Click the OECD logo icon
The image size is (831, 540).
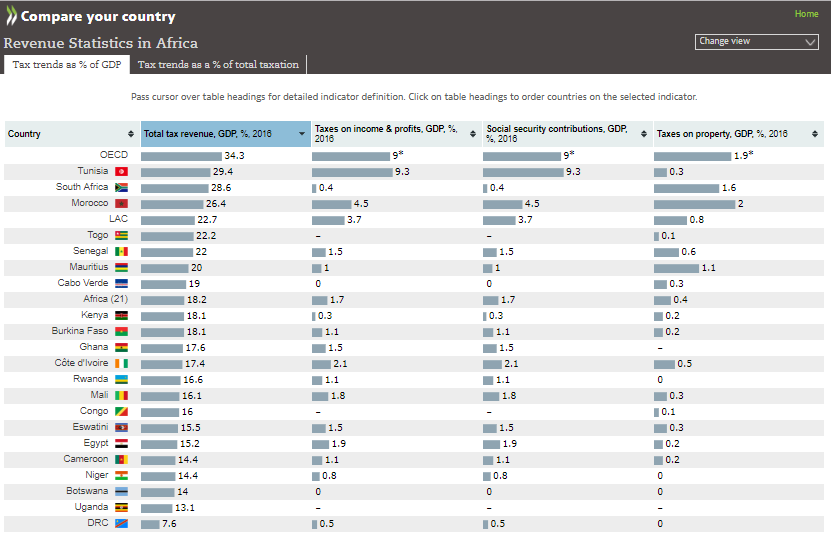[10, 16]
